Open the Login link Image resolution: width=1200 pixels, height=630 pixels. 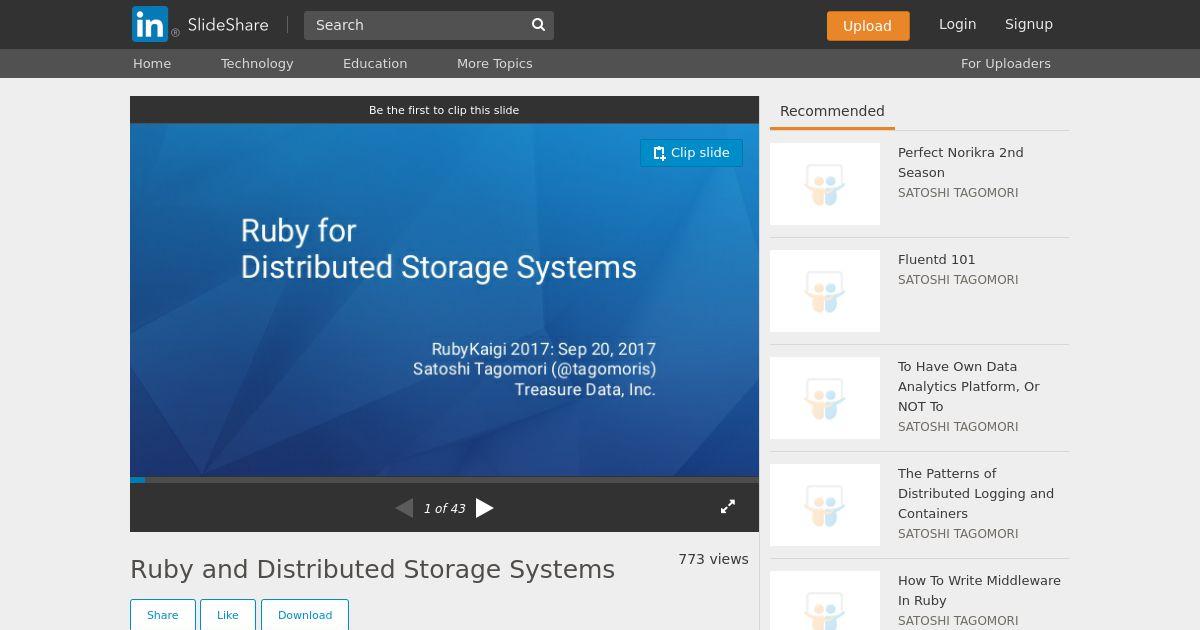(x=957, y=24)
